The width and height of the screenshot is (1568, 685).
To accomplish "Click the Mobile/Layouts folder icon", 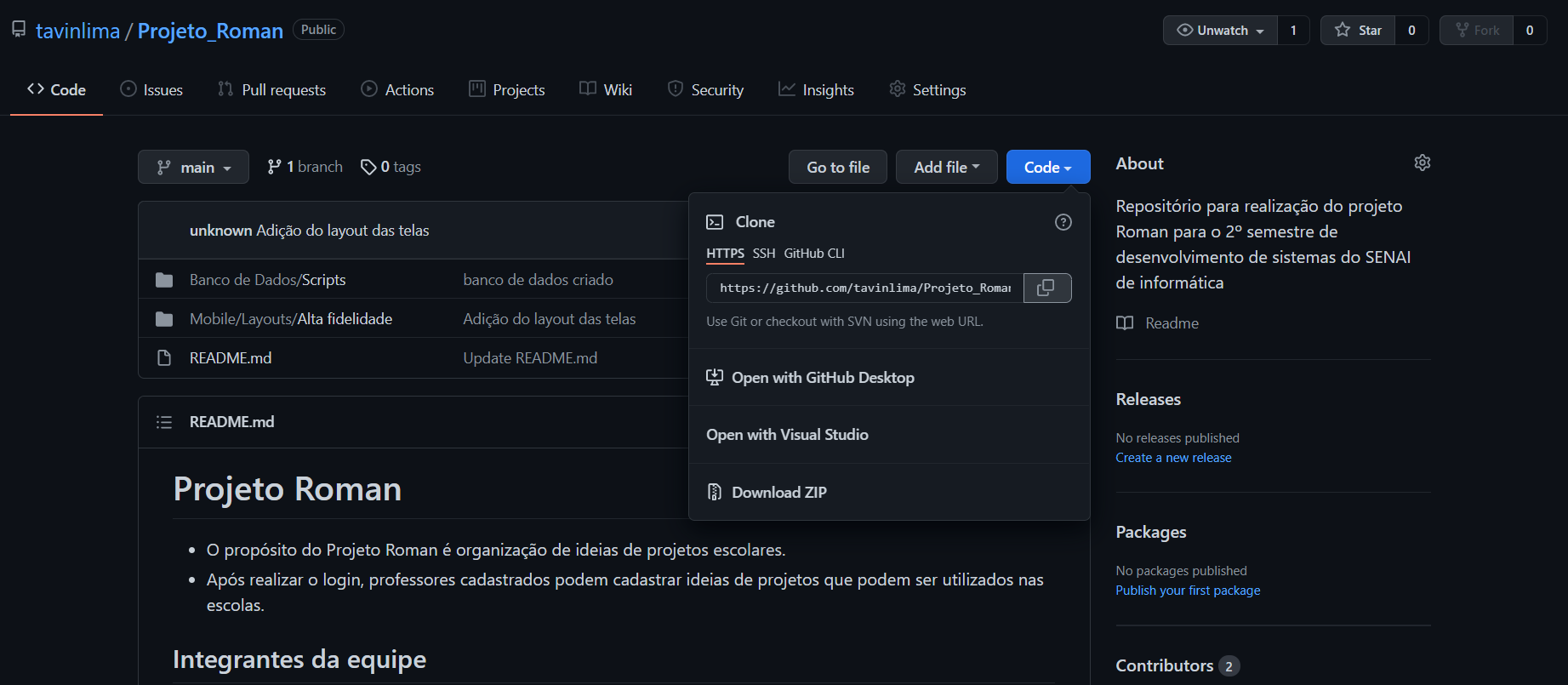I will [x=164, y=319].
